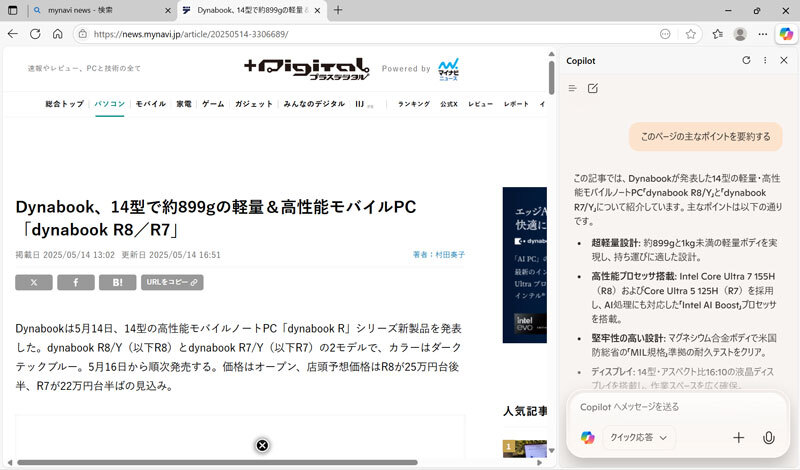This screenshot has height=470, width=800.
Task: Click the 人気記事 heading
Action: (x=525, y=411)
